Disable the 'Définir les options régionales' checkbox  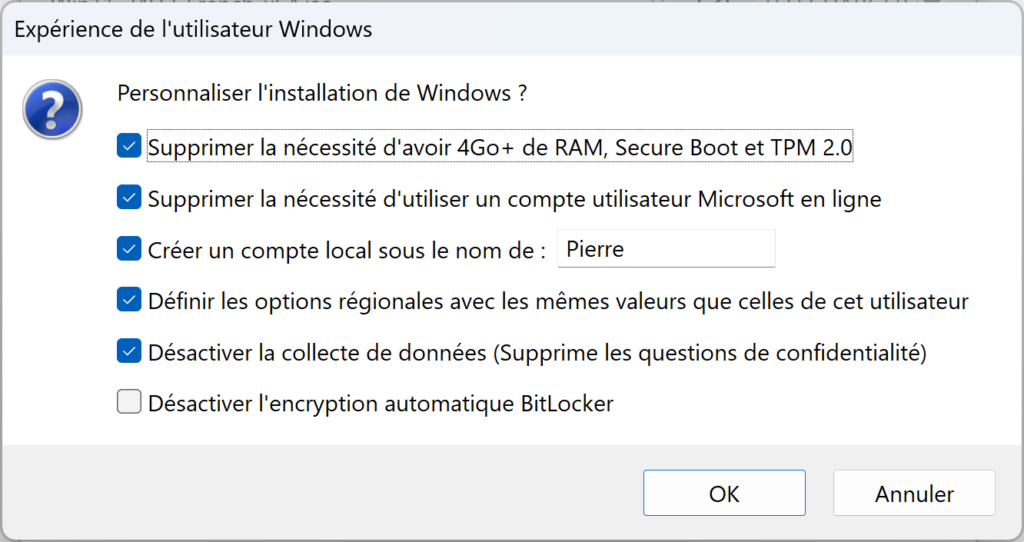click(129, 300)
